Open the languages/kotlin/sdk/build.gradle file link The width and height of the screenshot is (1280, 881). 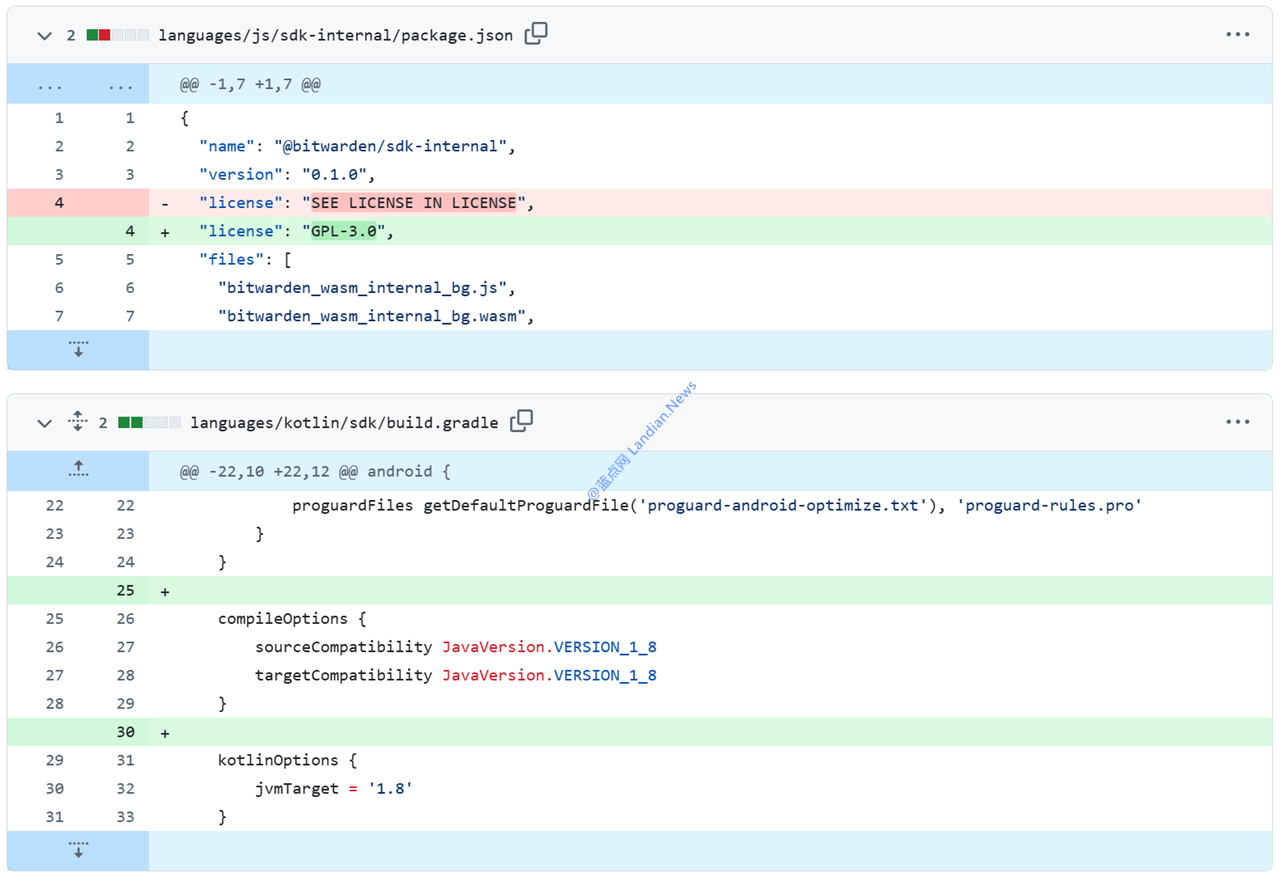344,423
